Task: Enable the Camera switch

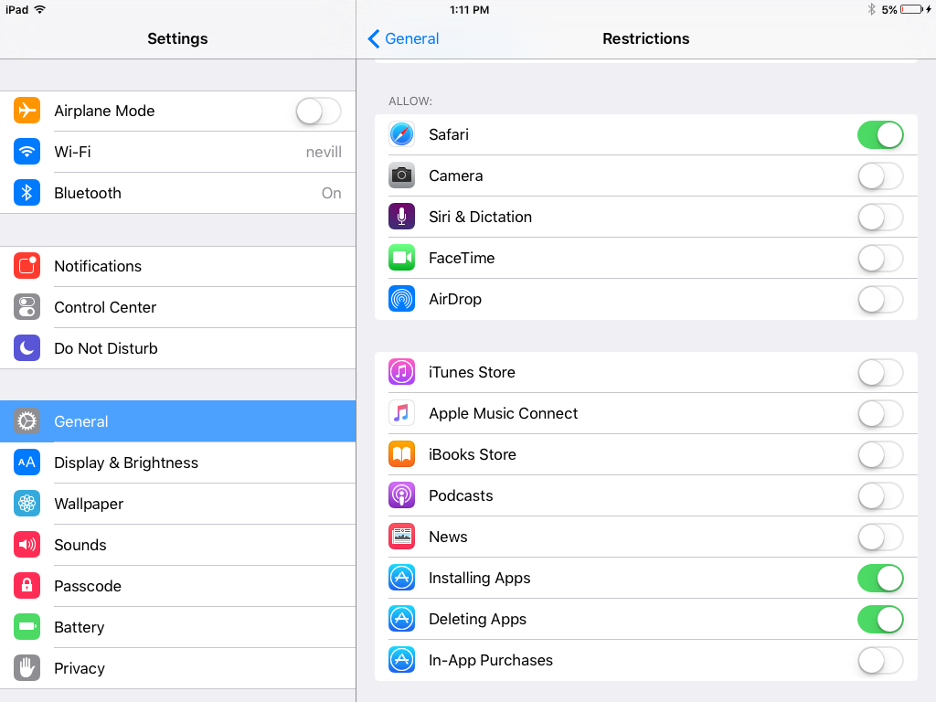Action: [880, 176]
